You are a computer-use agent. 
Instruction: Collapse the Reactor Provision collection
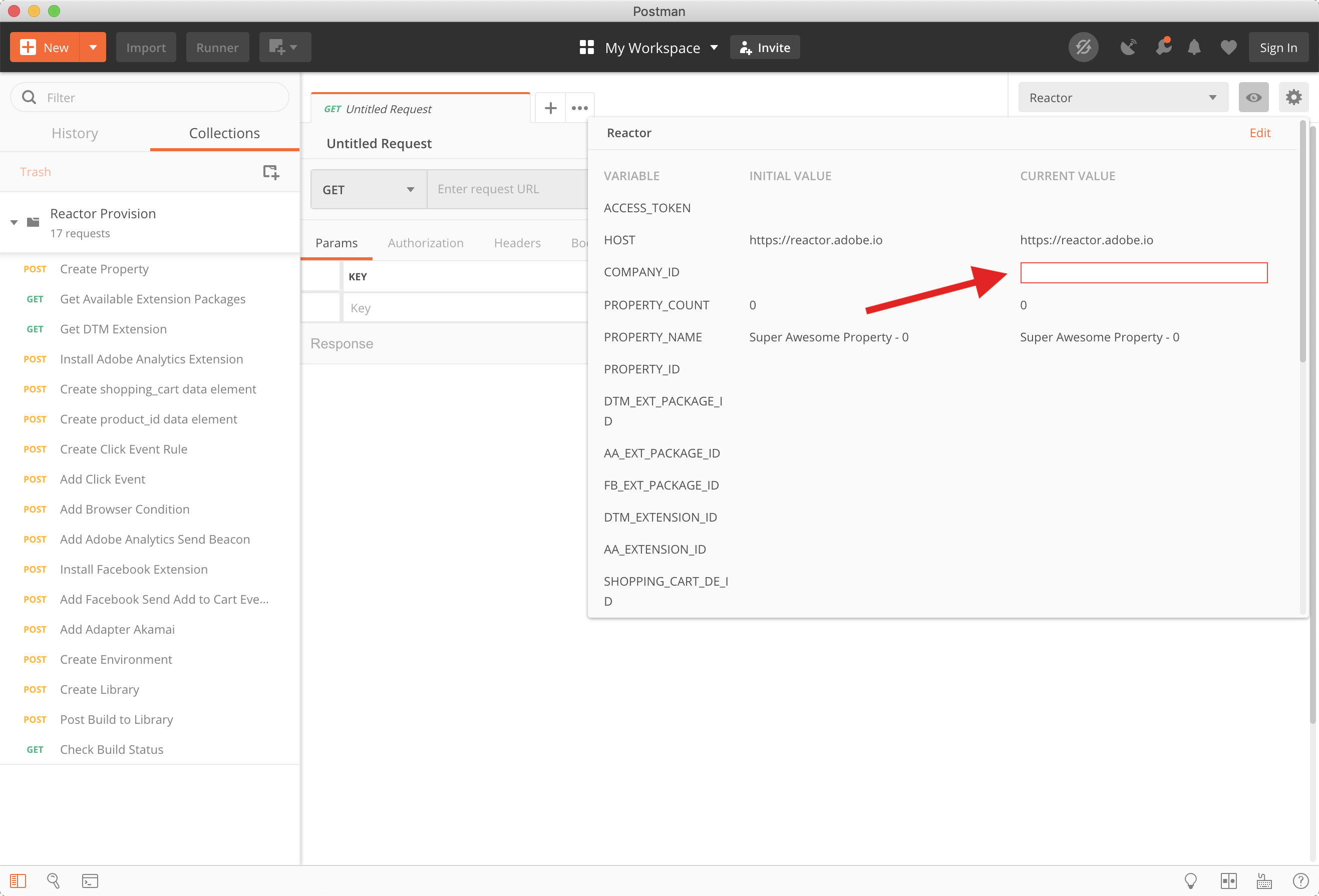pyautogui.click(x=14, y=222)
